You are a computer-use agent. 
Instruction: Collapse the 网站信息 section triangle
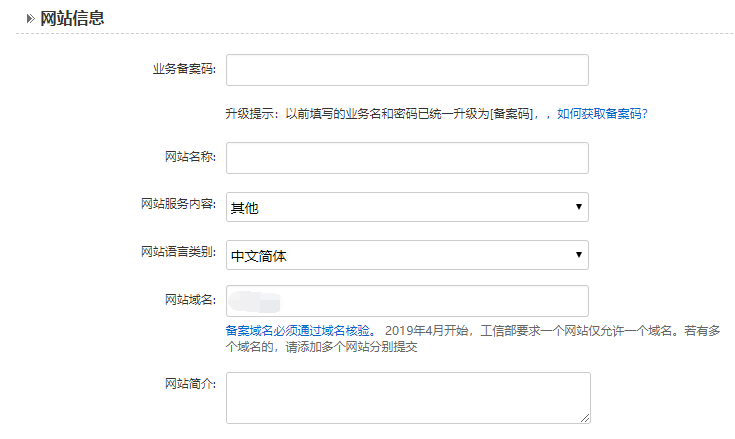(x=30, y=18)
